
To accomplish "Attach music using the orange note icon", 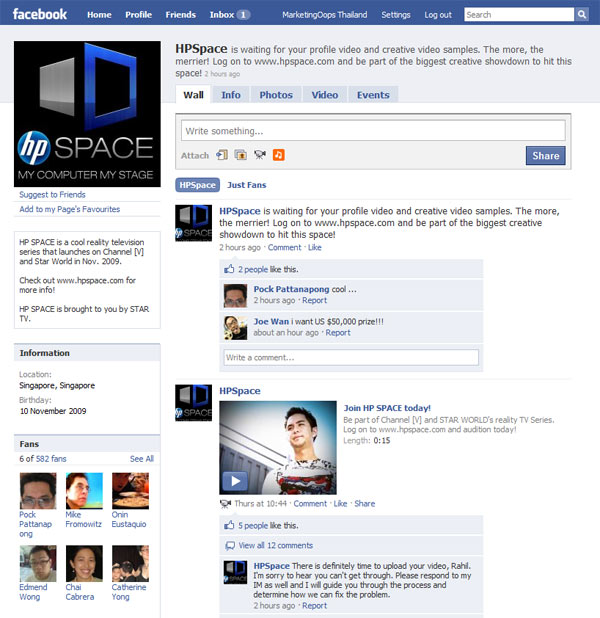I will click(x=278, y=155).
